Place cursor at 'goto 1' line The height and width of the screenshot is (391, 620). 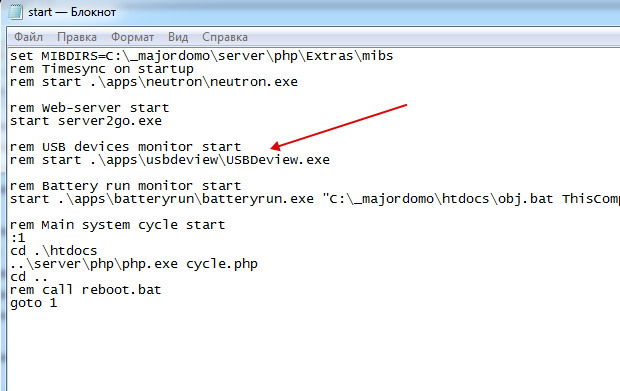(34, 303)
